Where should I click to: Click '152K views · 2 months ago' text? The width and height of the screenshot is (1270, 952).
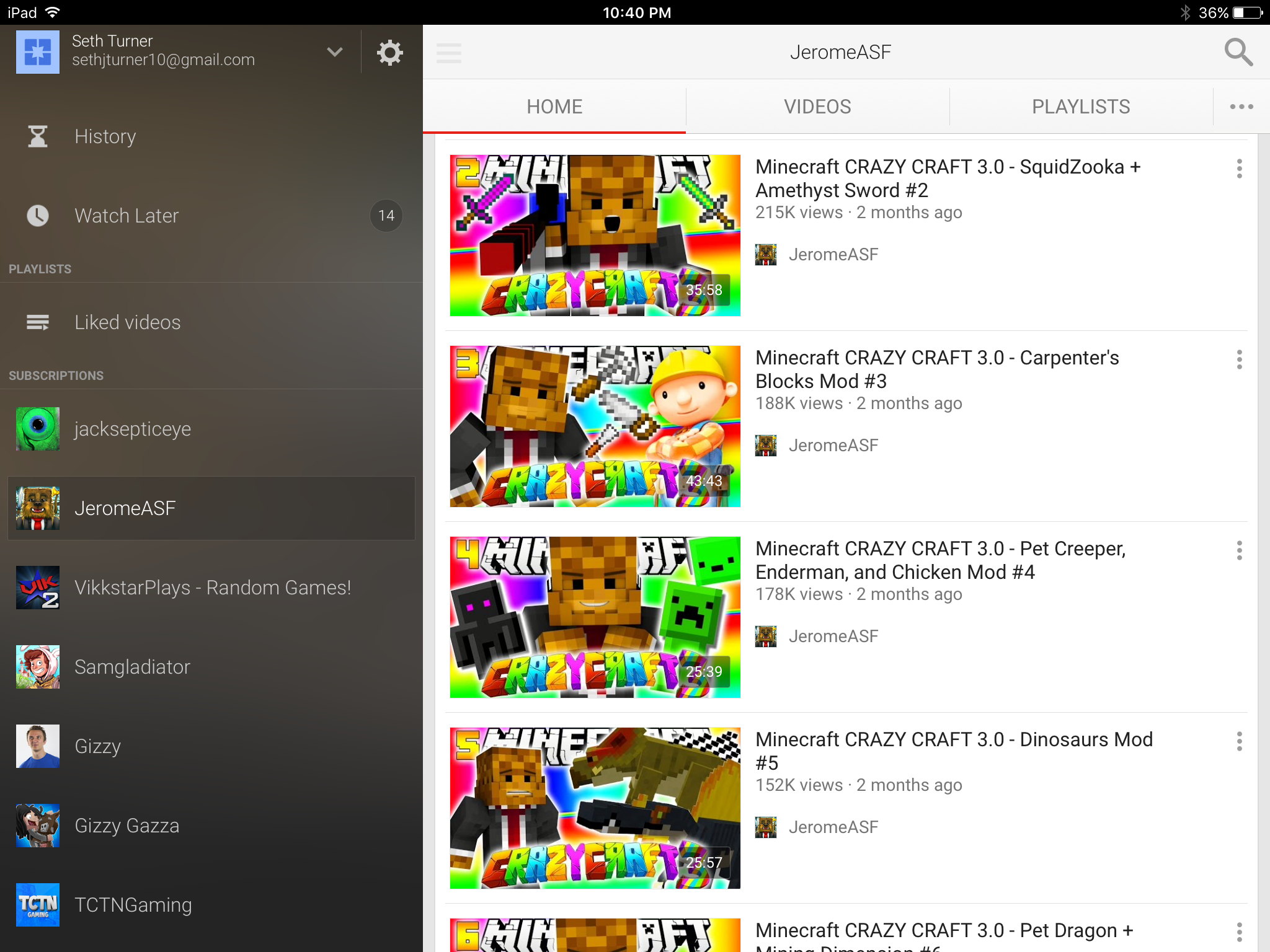point(859,785)
